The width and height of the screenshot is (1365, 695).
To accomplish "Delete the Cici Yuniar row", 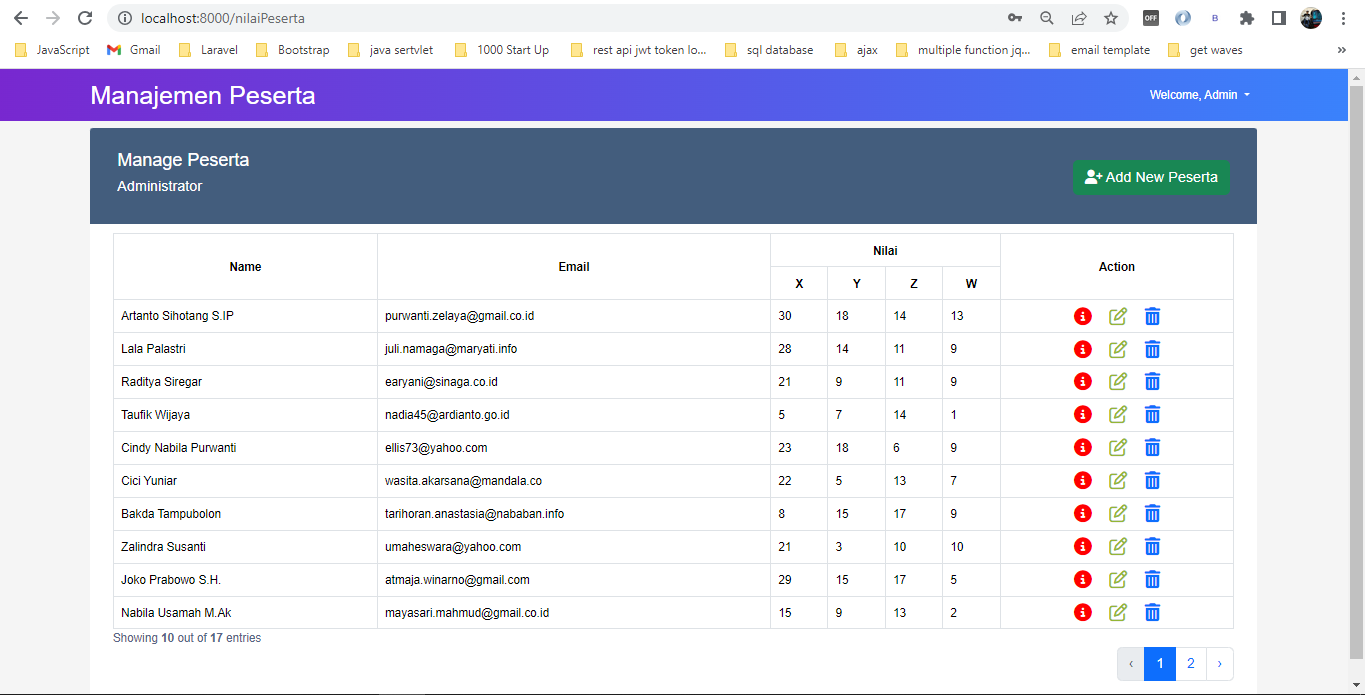I will [1152, 481].
